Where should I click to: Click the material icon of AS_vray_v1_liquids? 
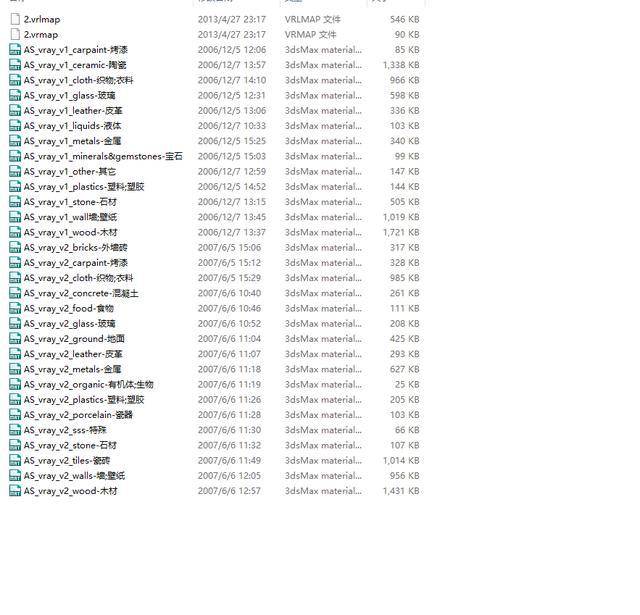[x=15, y=126]
